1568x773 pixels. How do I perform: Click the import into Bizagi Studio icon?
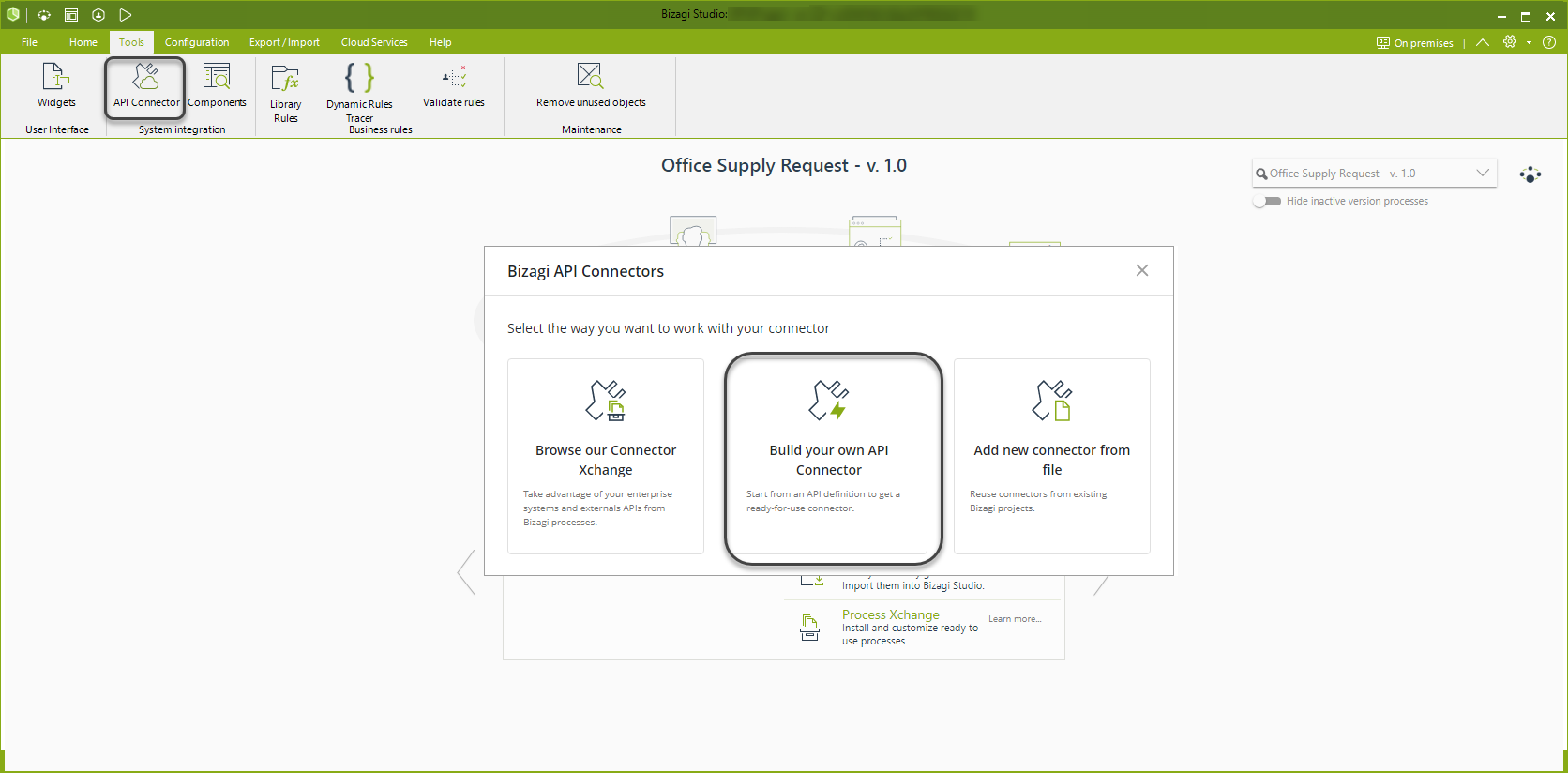click(812, 582)
